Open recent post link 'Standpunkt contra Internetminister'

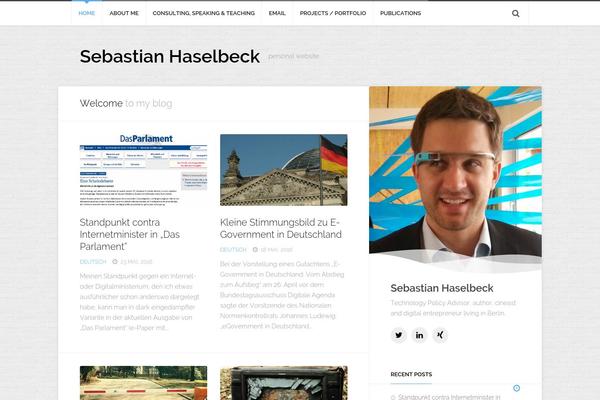point(449,397)
